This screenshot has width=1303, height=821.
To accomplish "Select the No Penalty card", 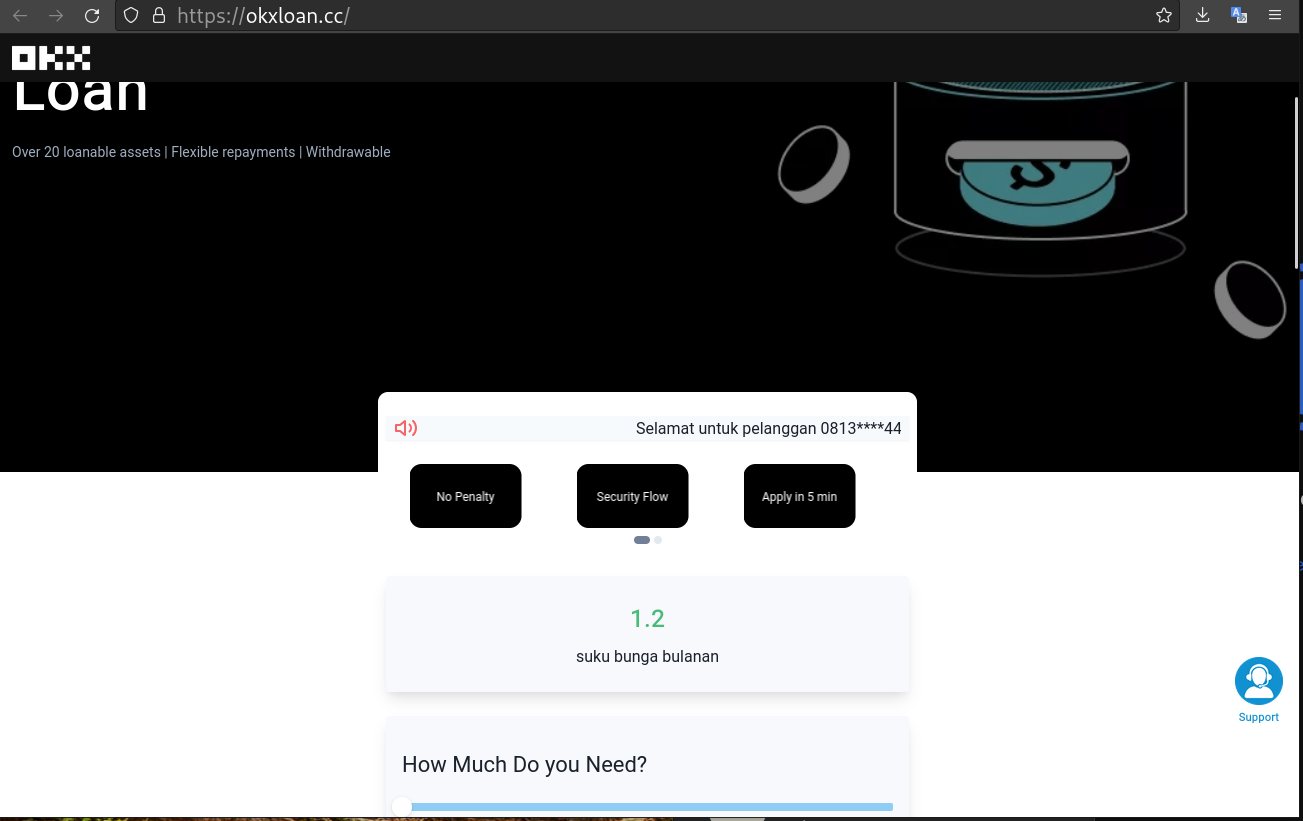I will click(x=465, y=496).
